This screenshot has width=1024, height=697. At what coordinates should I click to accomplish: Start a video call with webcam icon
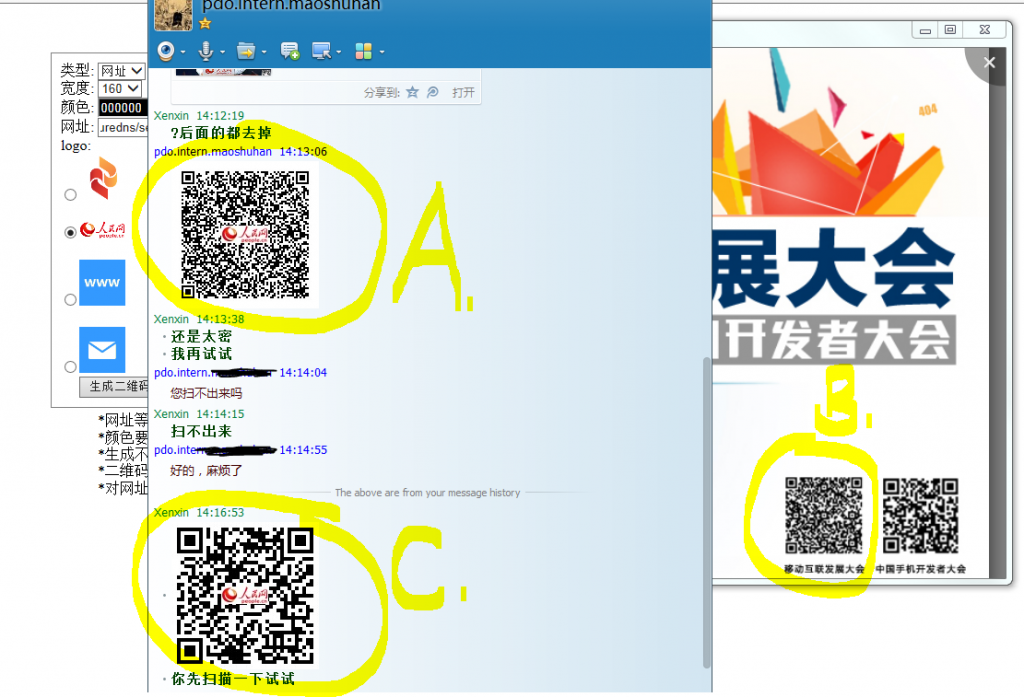tap(165, 51)
